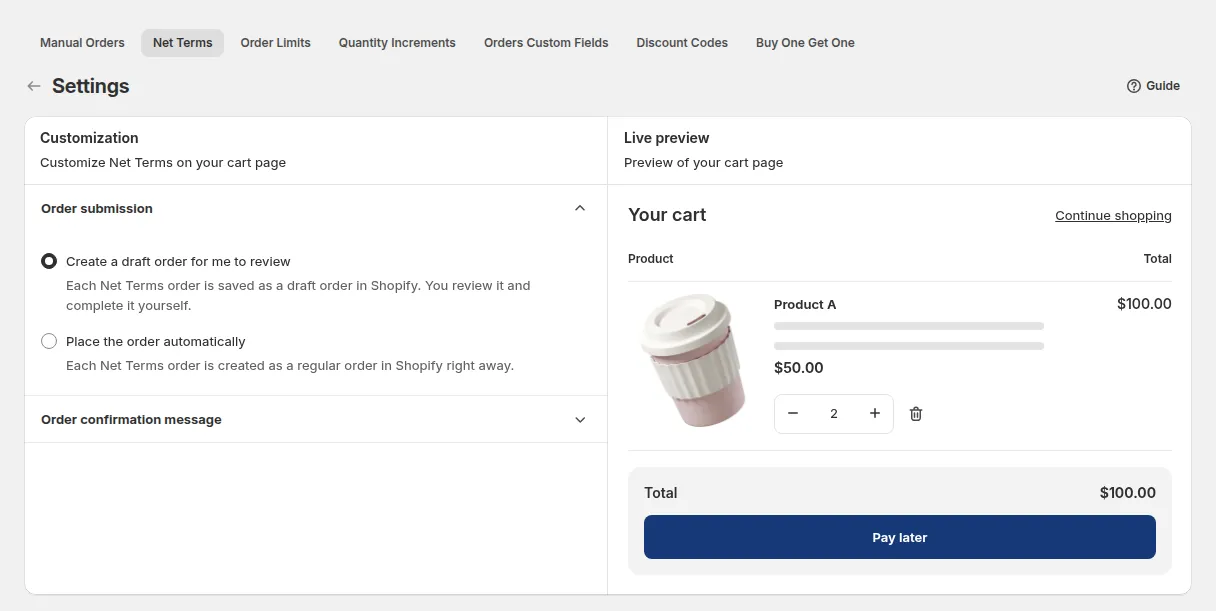Open the Orders Custom Fields tab
This screenshot has height=611, width=1216.
(x=546, y=43)
